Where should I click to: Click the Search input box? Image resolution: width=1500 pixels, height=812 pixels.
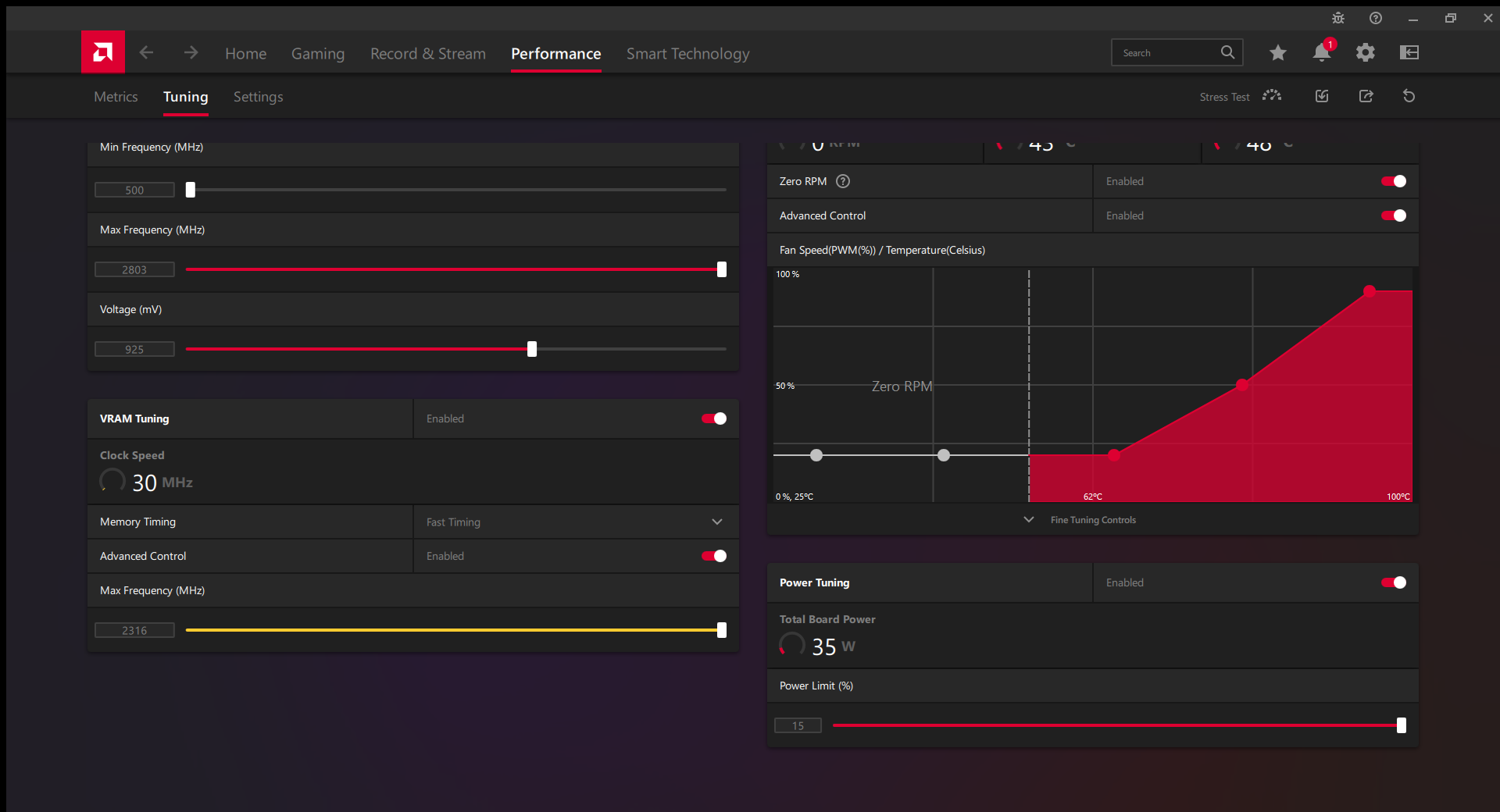click(x=1177, y=52)
